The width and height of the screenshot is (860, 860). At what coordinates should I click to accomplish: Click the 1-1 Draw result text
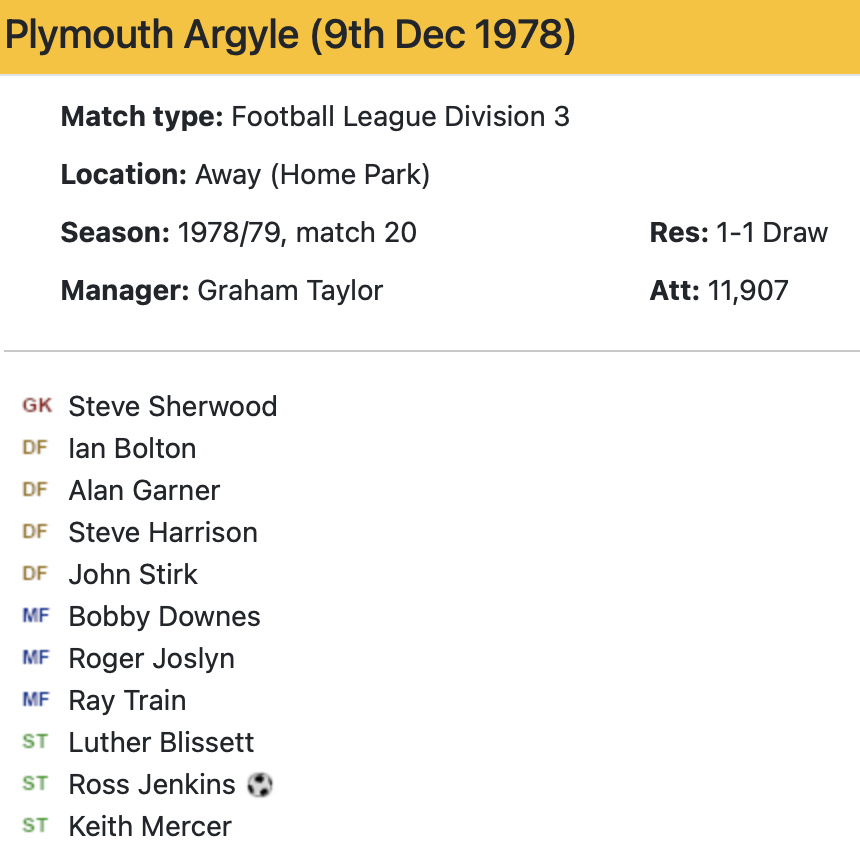771,233
